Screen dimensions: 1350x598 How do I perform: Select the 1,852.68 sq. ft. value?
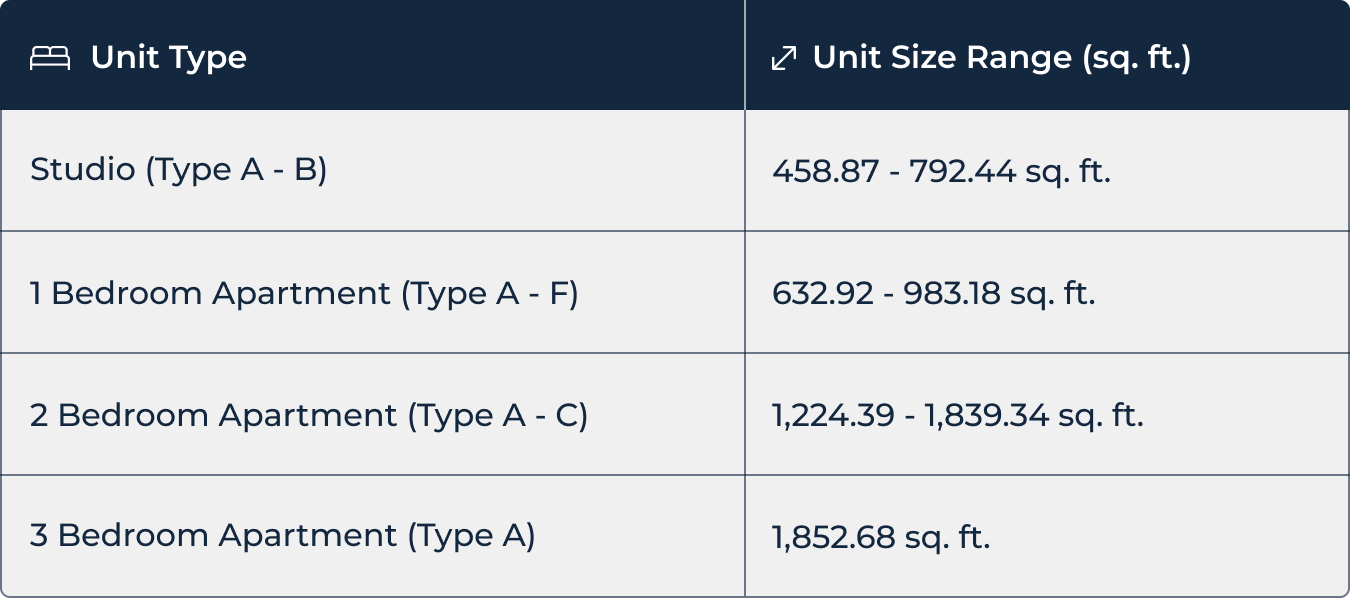tap(880, 537)
